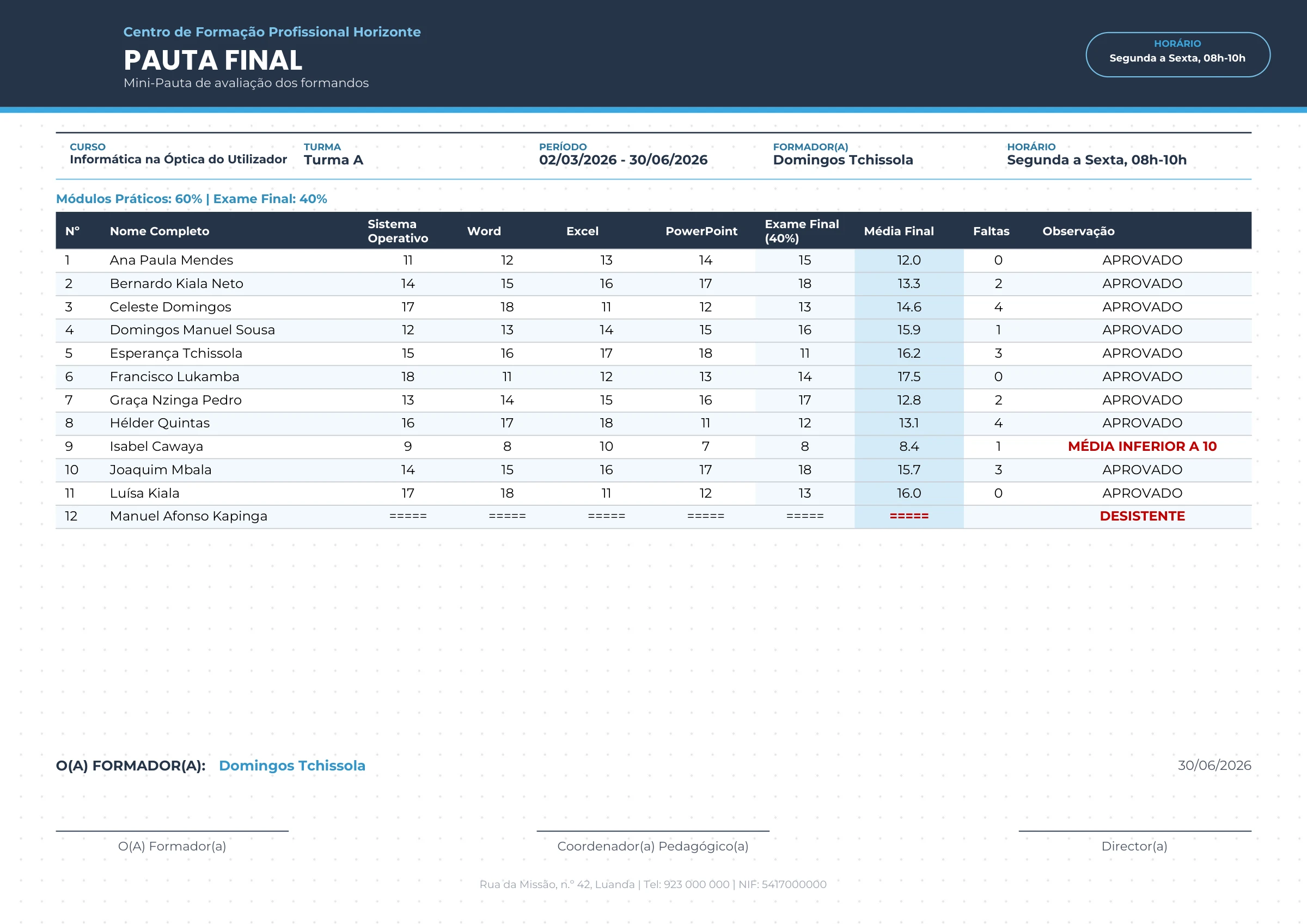
Task: Click the MÉDIA INFERIOR A 10 observation
Action: (x=1142, y=446)
